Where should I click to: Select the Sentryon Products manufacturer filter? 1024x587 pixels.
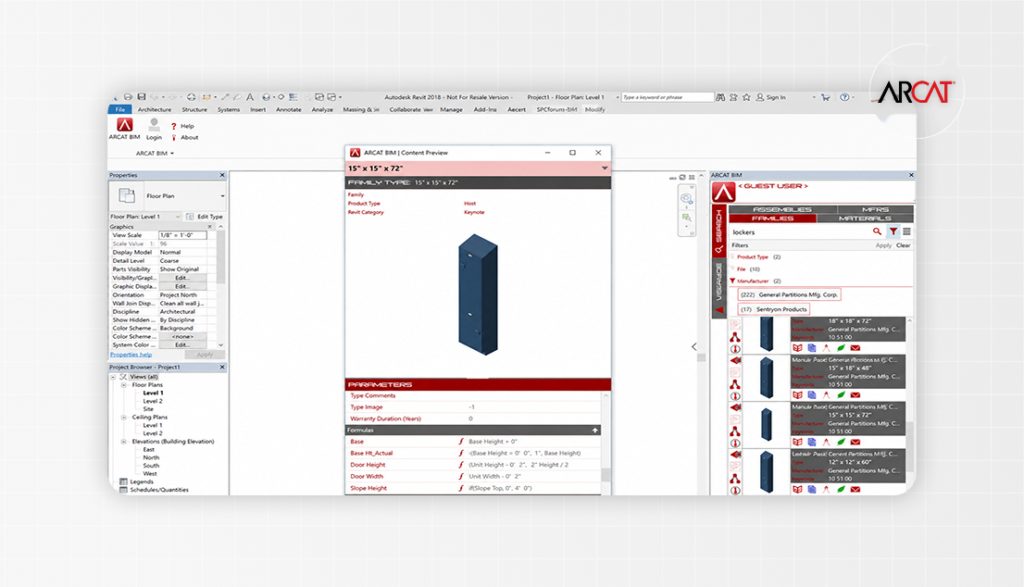point(774,309)
